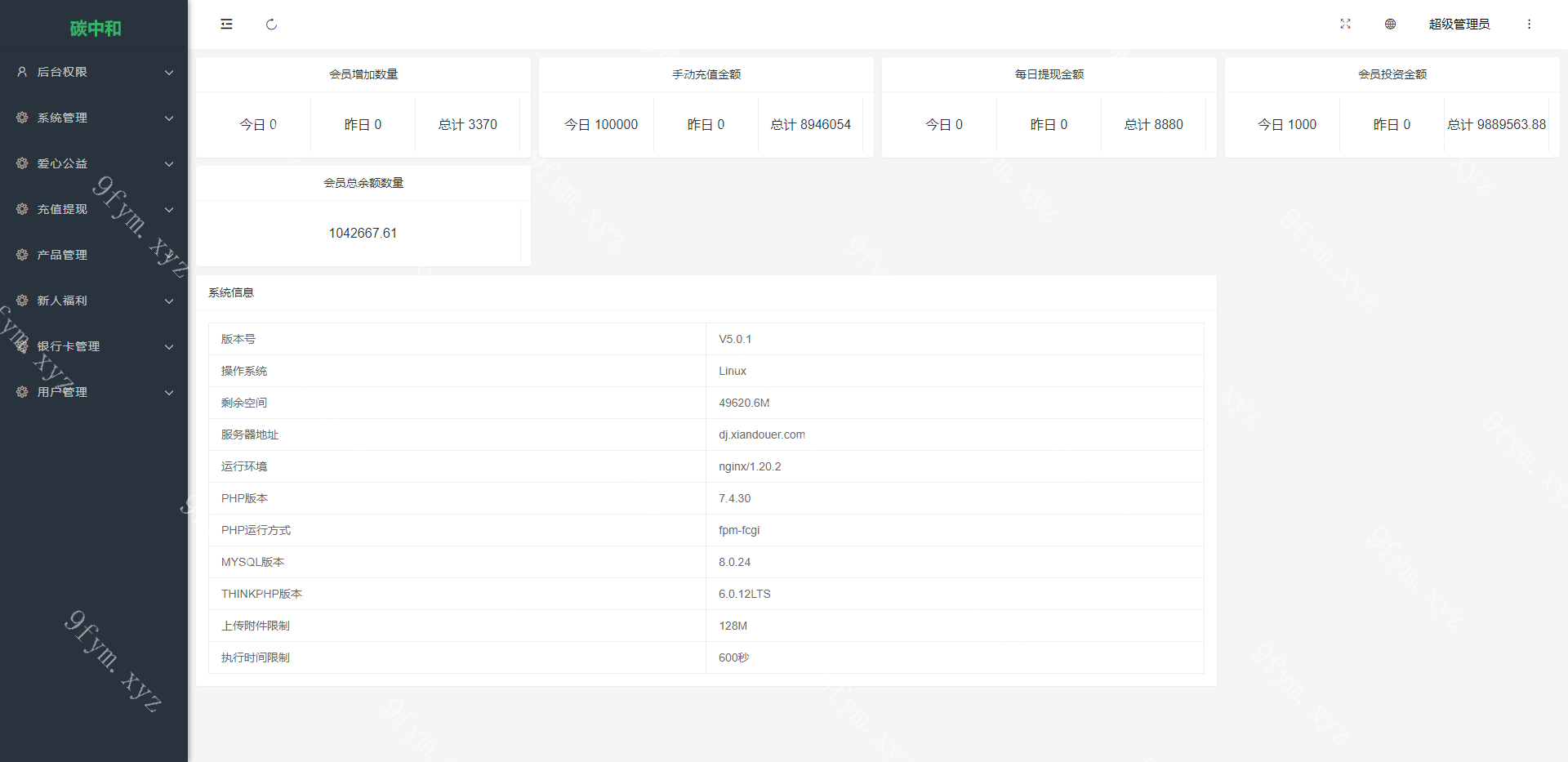The width and height of the screenshot is (1568, 762).
Task: Click 今日 1000 investment value
Action: point(1287,124)
